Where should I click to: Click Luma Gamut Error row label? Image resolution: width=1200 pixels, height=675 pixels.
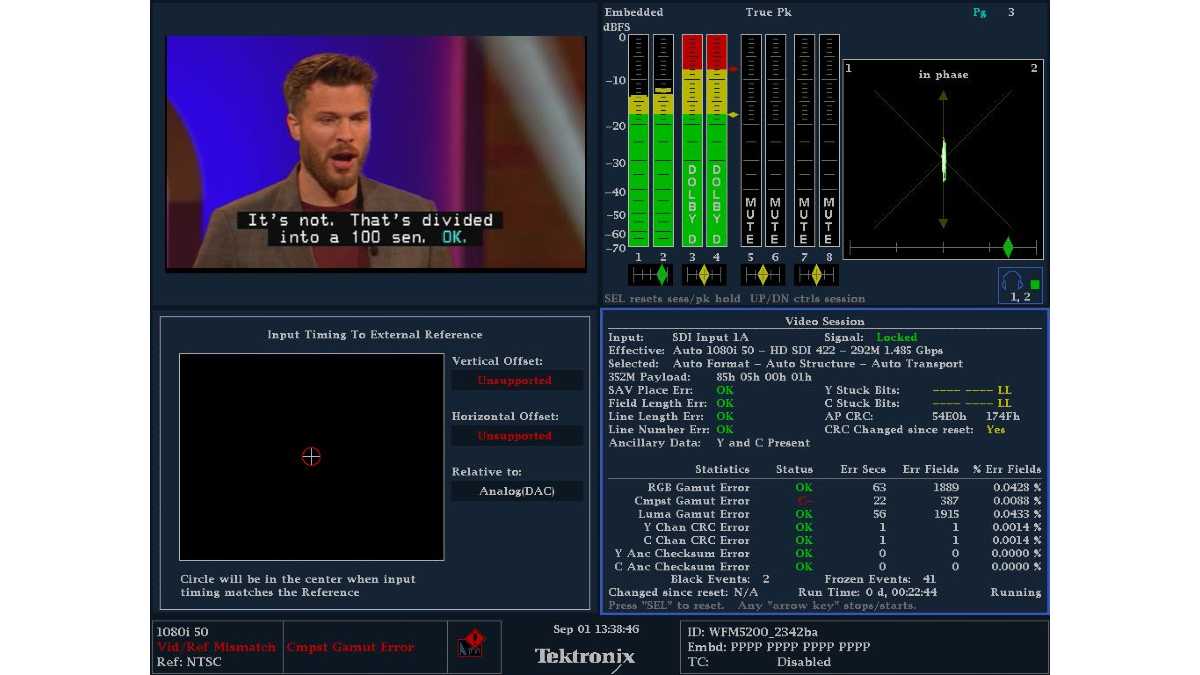click(x=693, y=514)
